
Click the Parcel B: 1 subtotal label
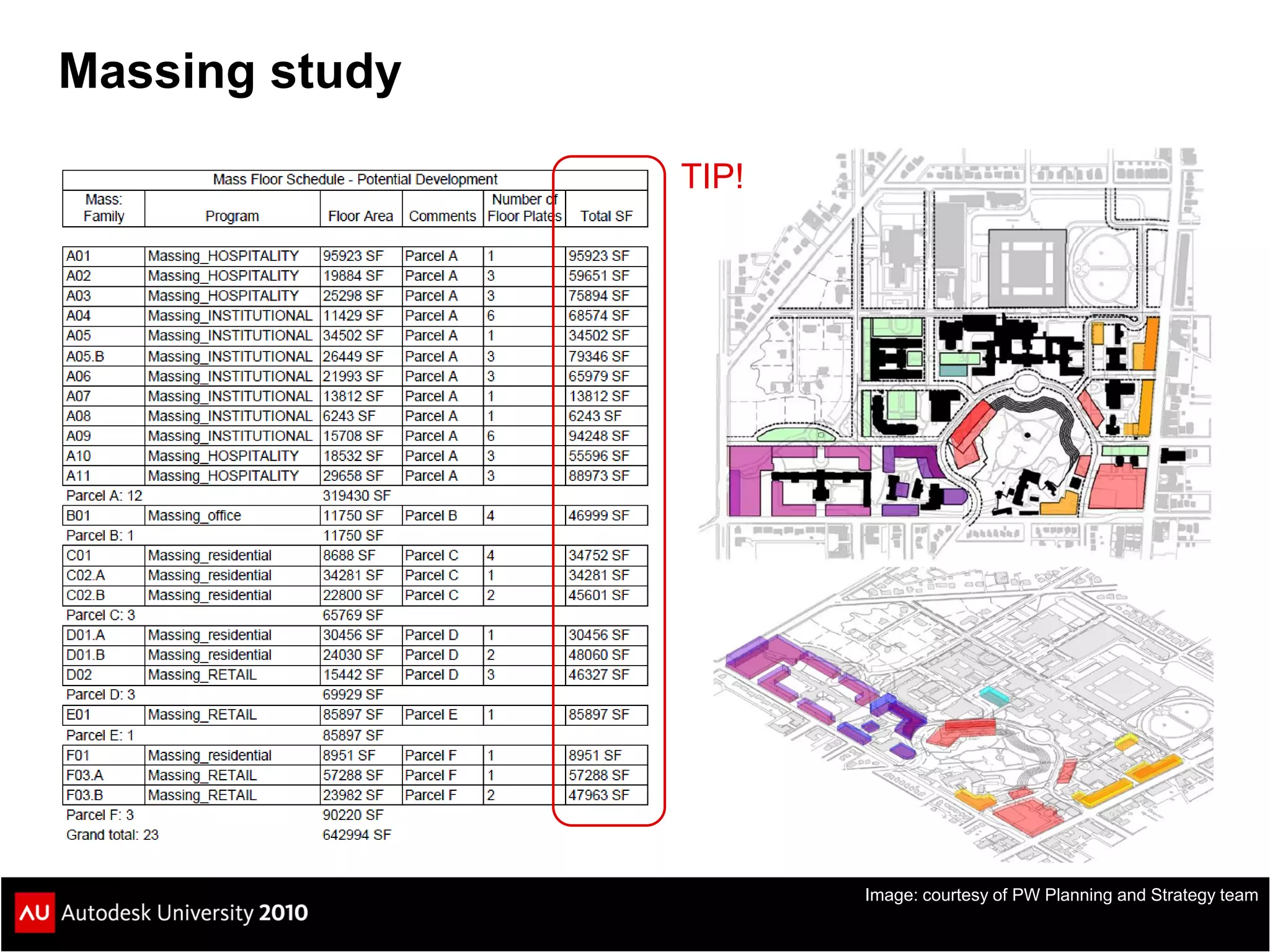pos(100,535)
